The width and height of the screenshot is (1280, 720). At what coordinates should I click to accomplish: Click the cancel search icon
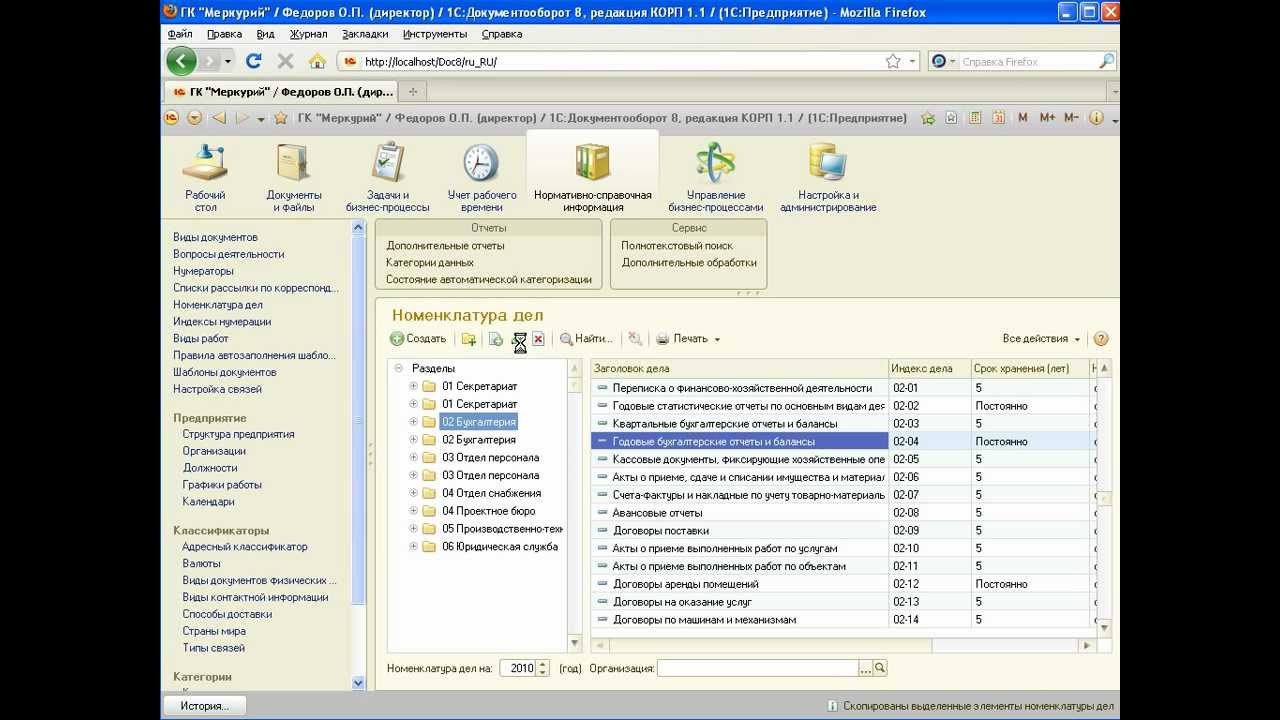pyautogui.click(x=635, y=339)
